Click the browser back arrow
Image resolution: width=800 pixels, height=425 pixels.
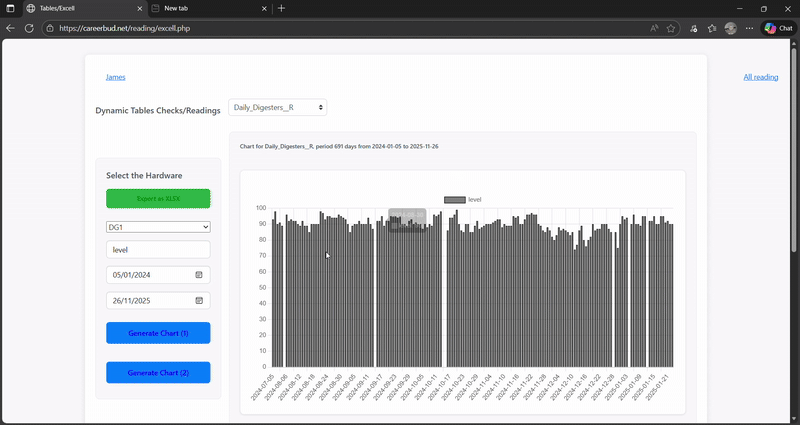tap(11, 28)
